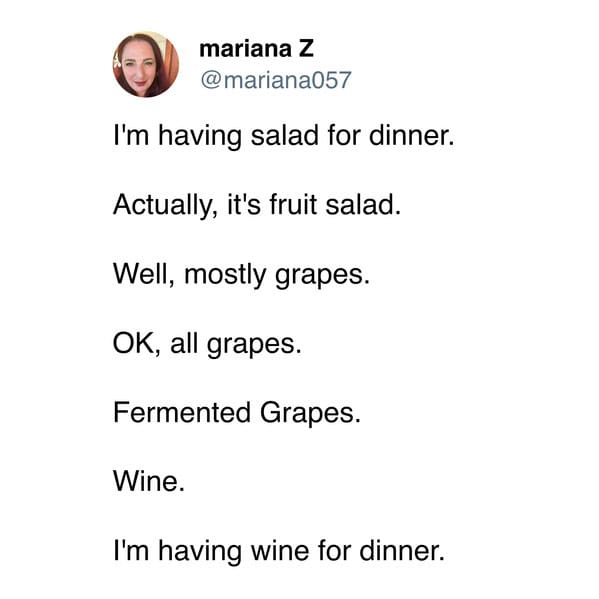Click the word "Fermented" in the tweet

[182, 413]
